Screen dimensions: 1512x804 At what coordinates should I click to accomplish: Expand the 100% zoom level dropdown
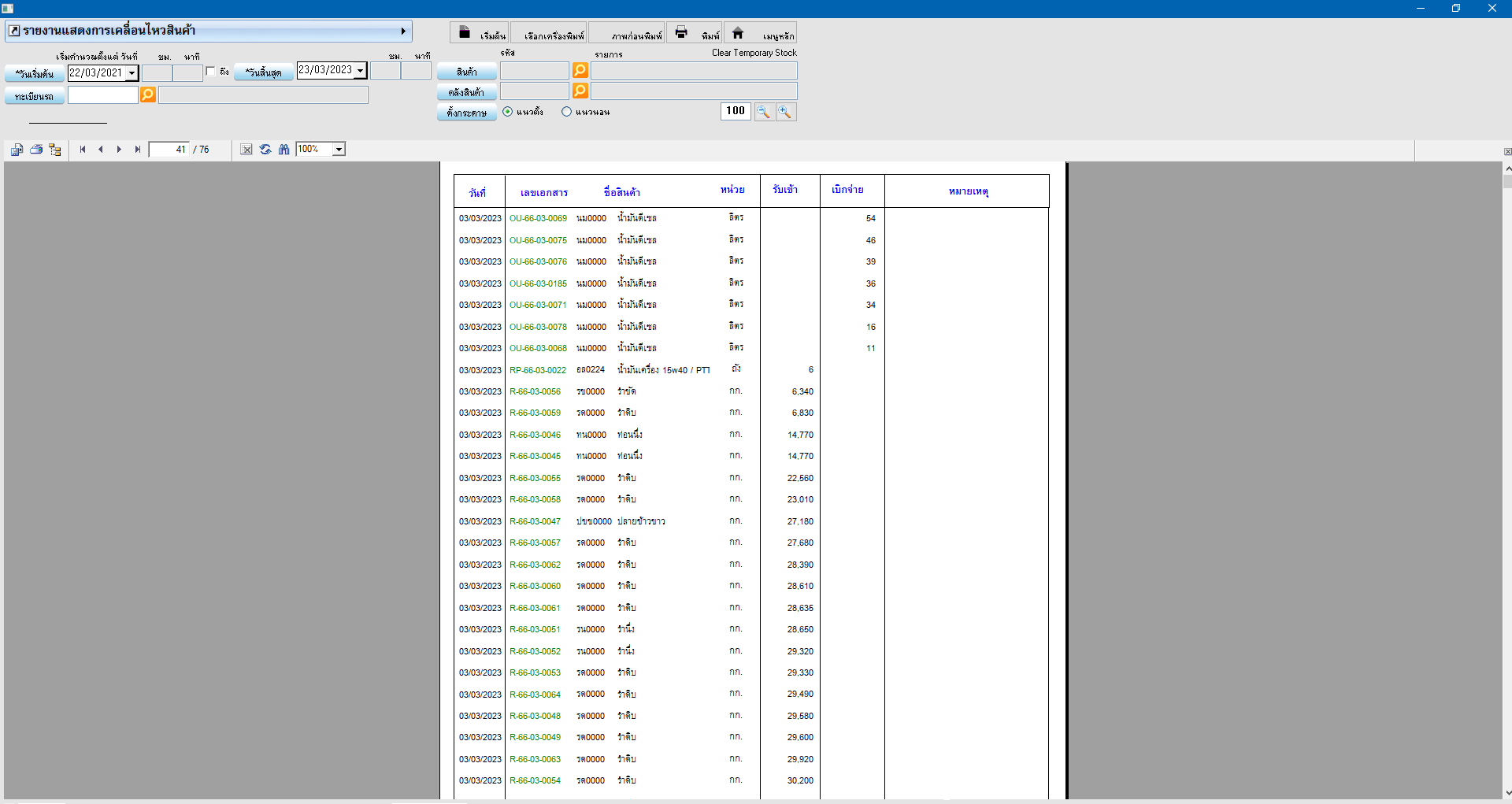pyautogui.click(x=339, y=150)
